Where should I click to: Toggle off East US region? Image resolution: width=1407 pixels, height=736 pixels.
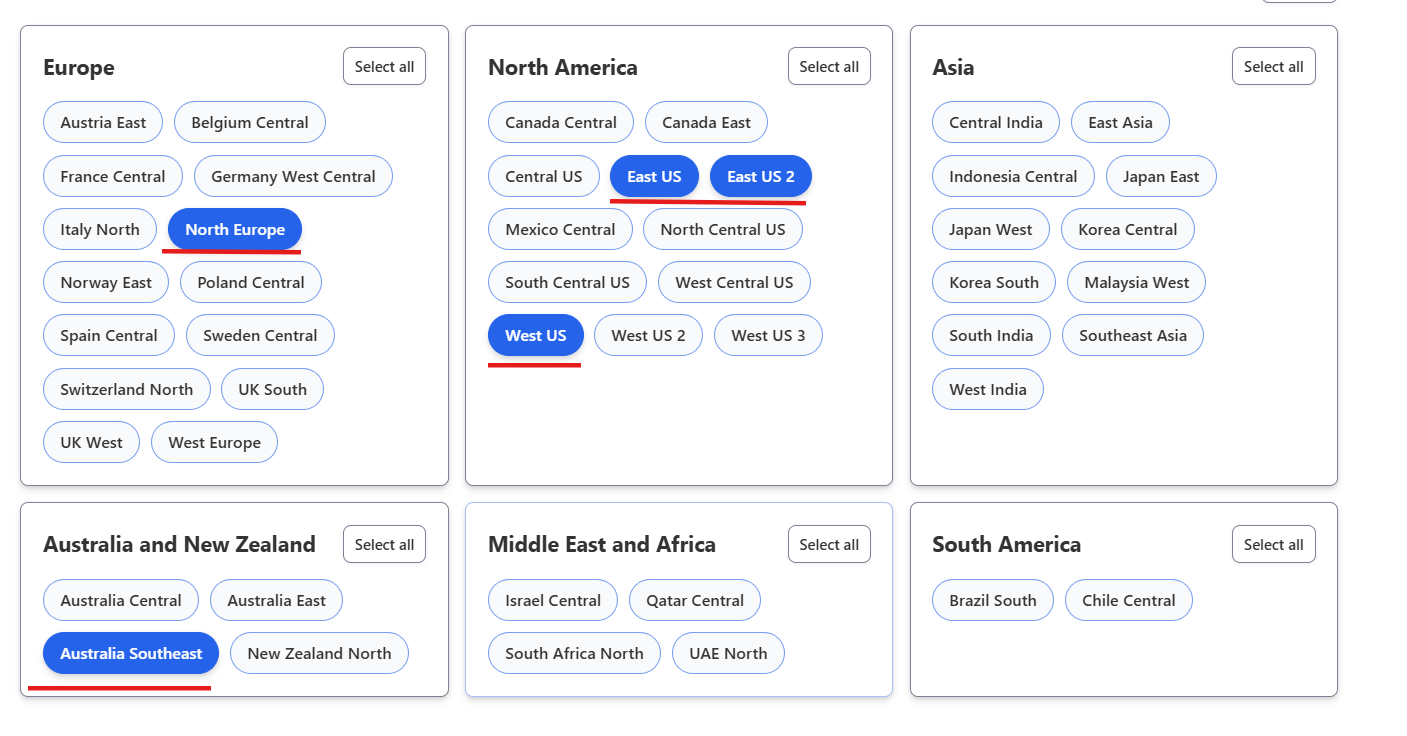pos(654,177)
